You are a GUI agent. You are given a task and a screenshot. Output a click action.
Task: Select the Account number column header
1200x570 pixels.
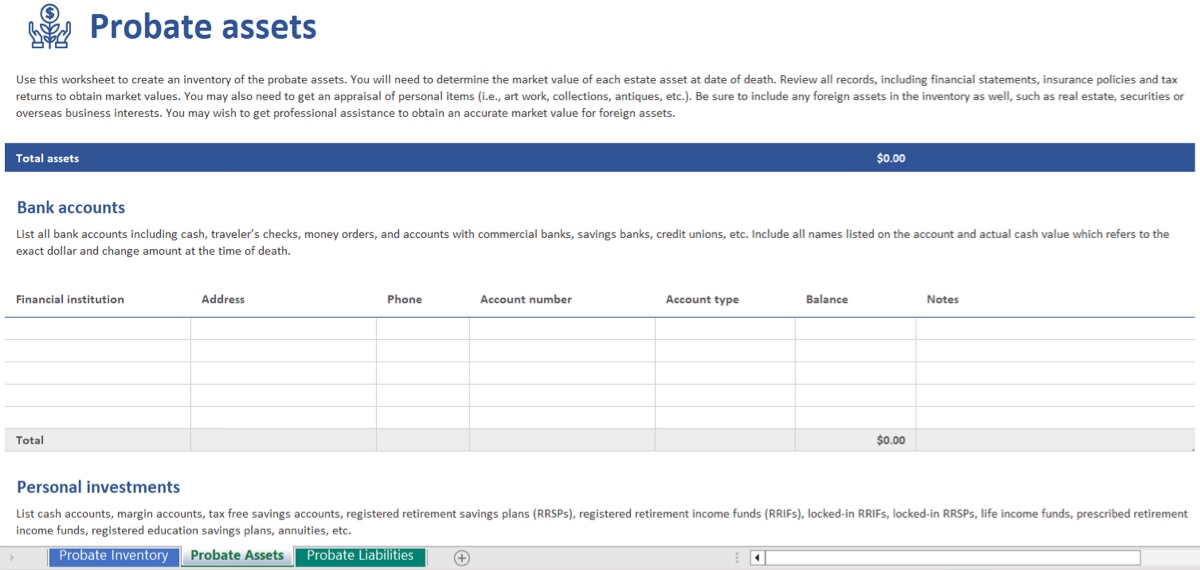[x=526, y=299]
